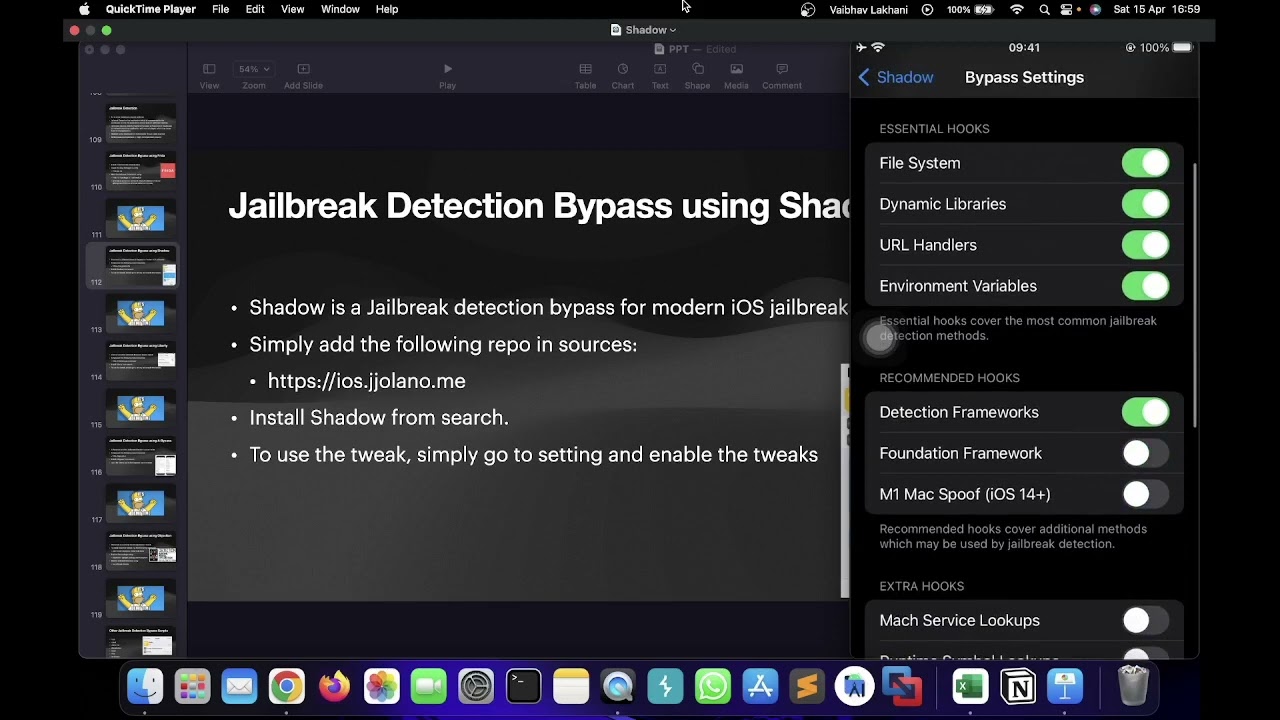This screenshot has width=1280, height=720.
Task: Open Notes from the Dock
Action: [571, 687]
